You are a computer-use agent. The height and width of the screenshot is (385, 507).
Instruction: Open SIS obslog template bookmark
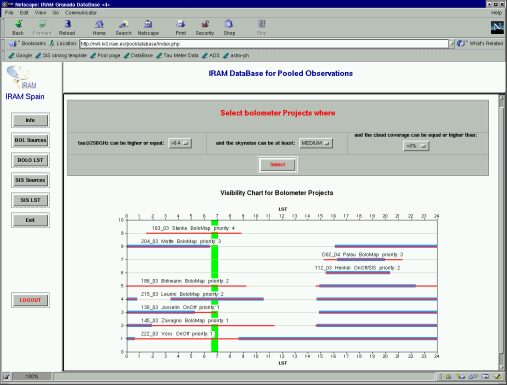tap(61, 56)
